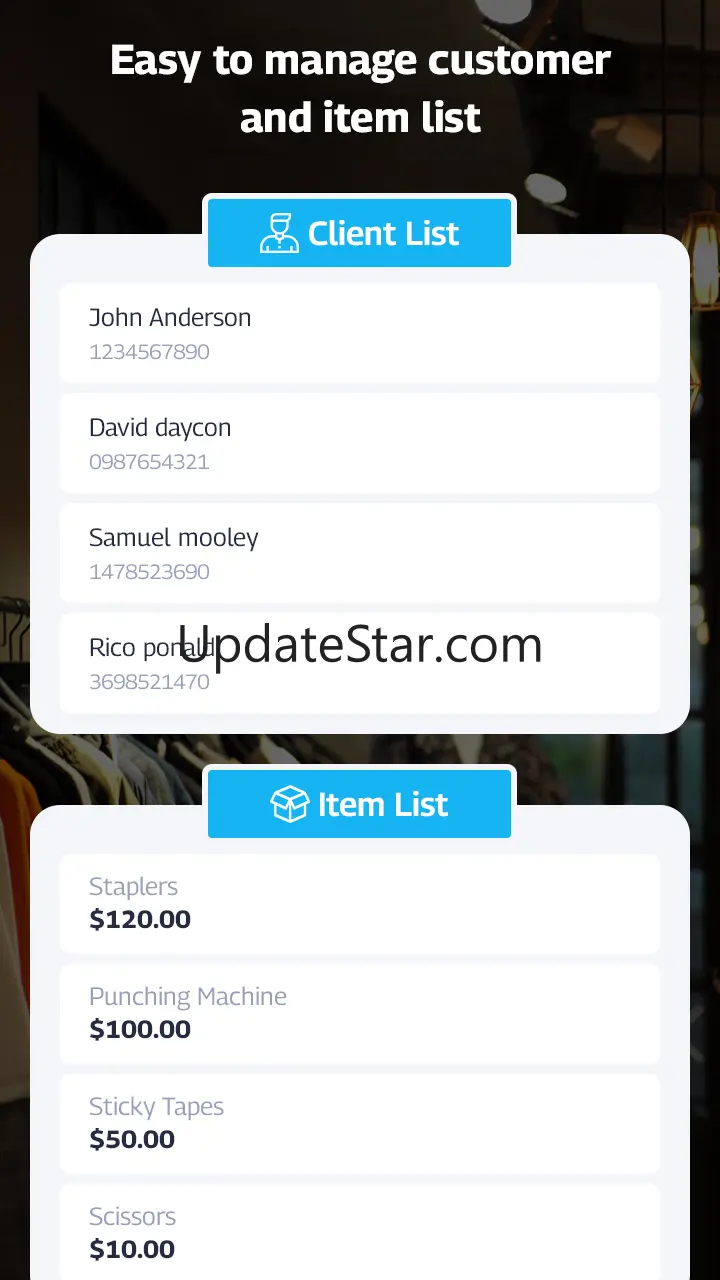Image resolution: width=720 pixels, height=1280 pixels.
Task: Open the Sticky Tapes item
Action: pos(360,1124)
